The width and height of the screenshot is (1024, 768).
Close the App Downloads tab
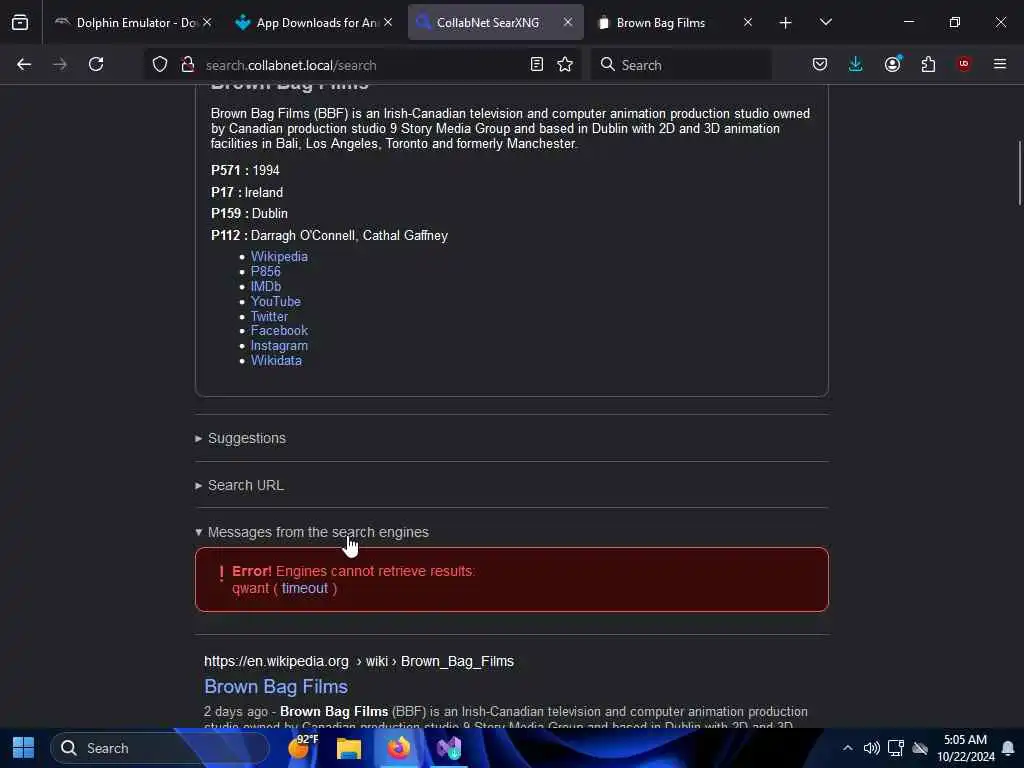coord(388,22)
